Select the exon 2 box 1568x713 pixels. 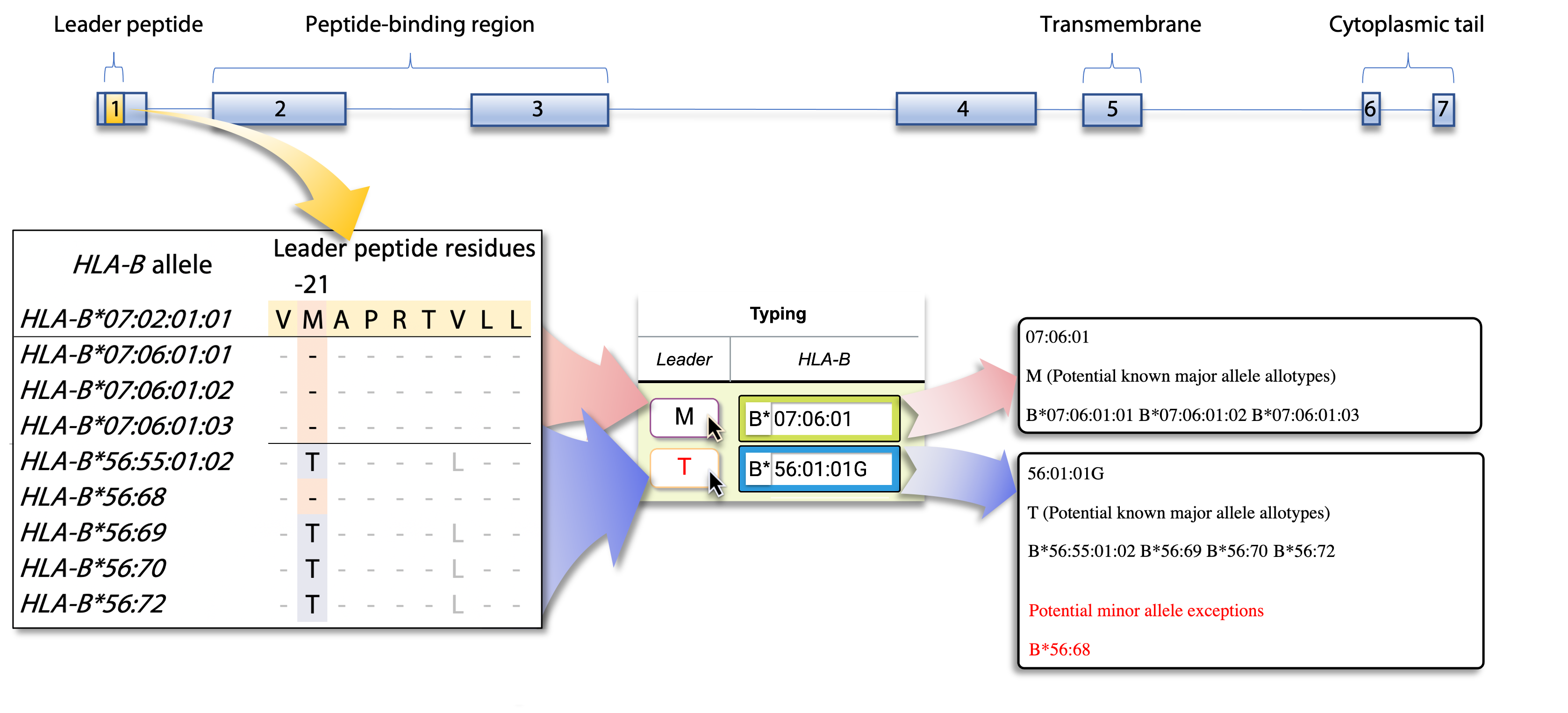(x=279, y=109)
